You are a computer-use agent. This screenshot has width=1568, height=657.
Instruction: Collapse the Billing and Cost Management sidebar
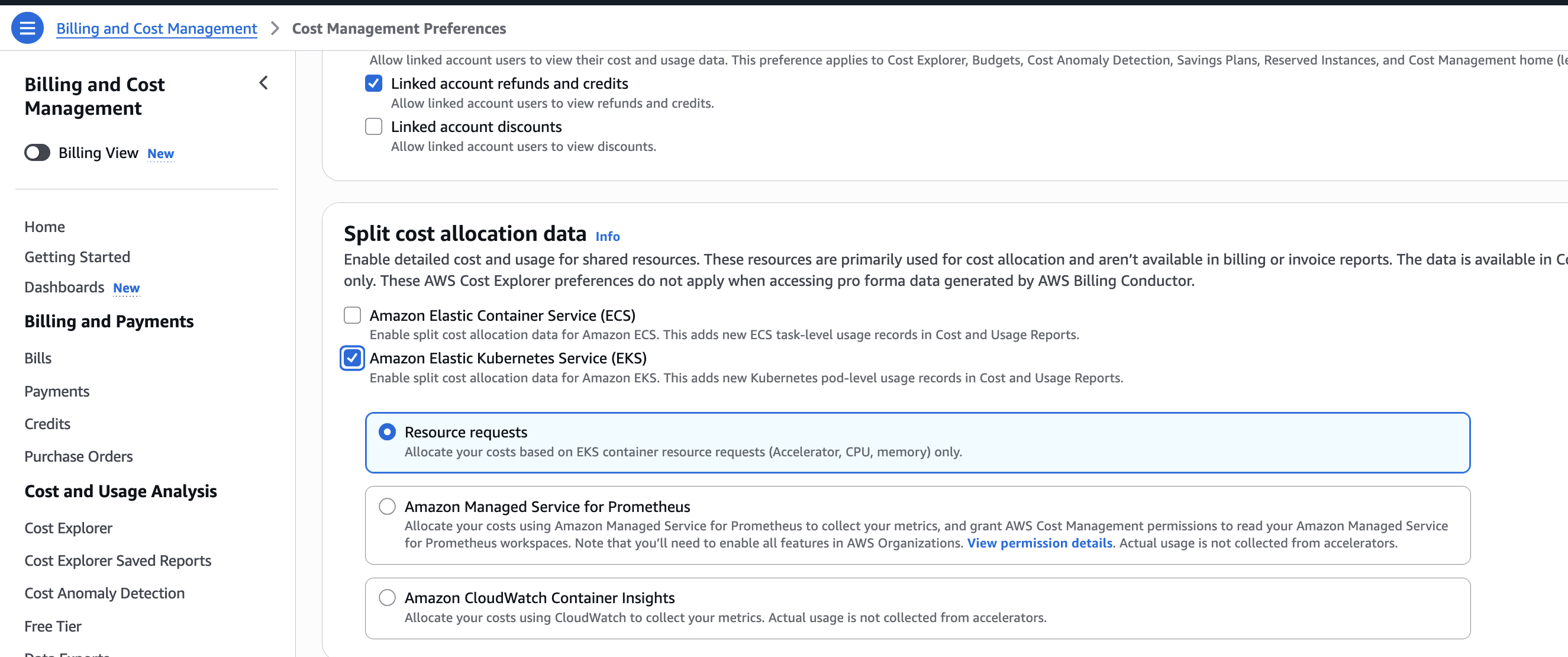coord(263,83)
